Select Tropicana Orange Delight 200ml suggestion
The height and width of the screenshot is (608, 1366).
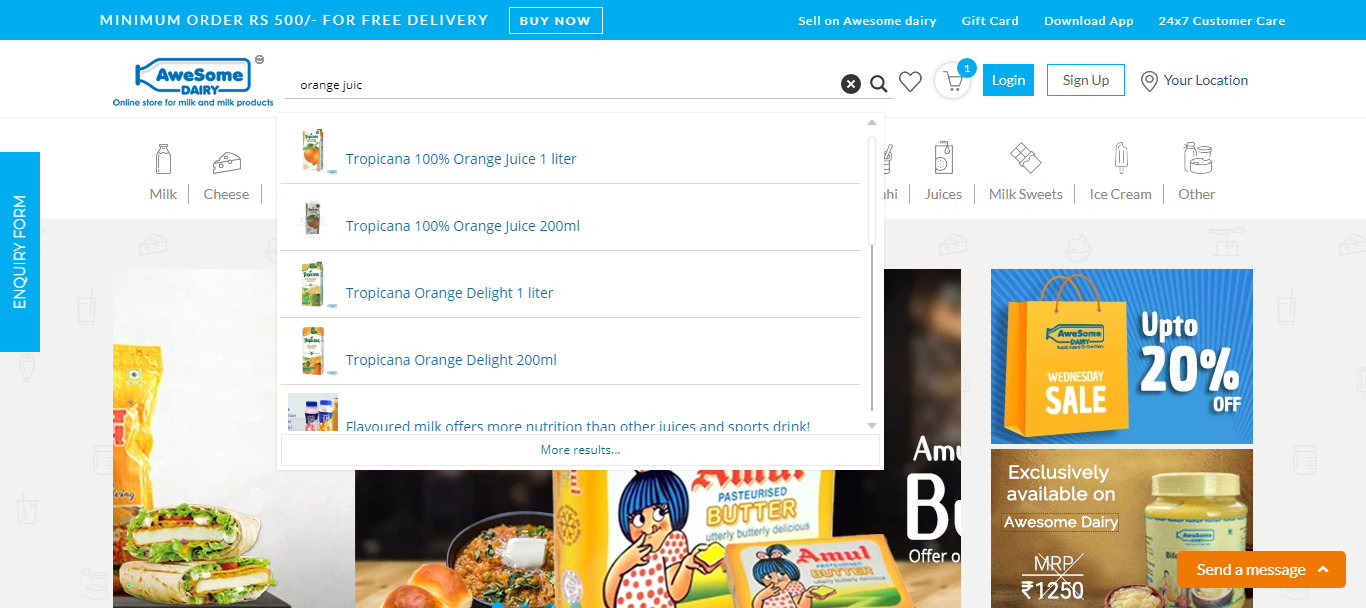[570, 352]
